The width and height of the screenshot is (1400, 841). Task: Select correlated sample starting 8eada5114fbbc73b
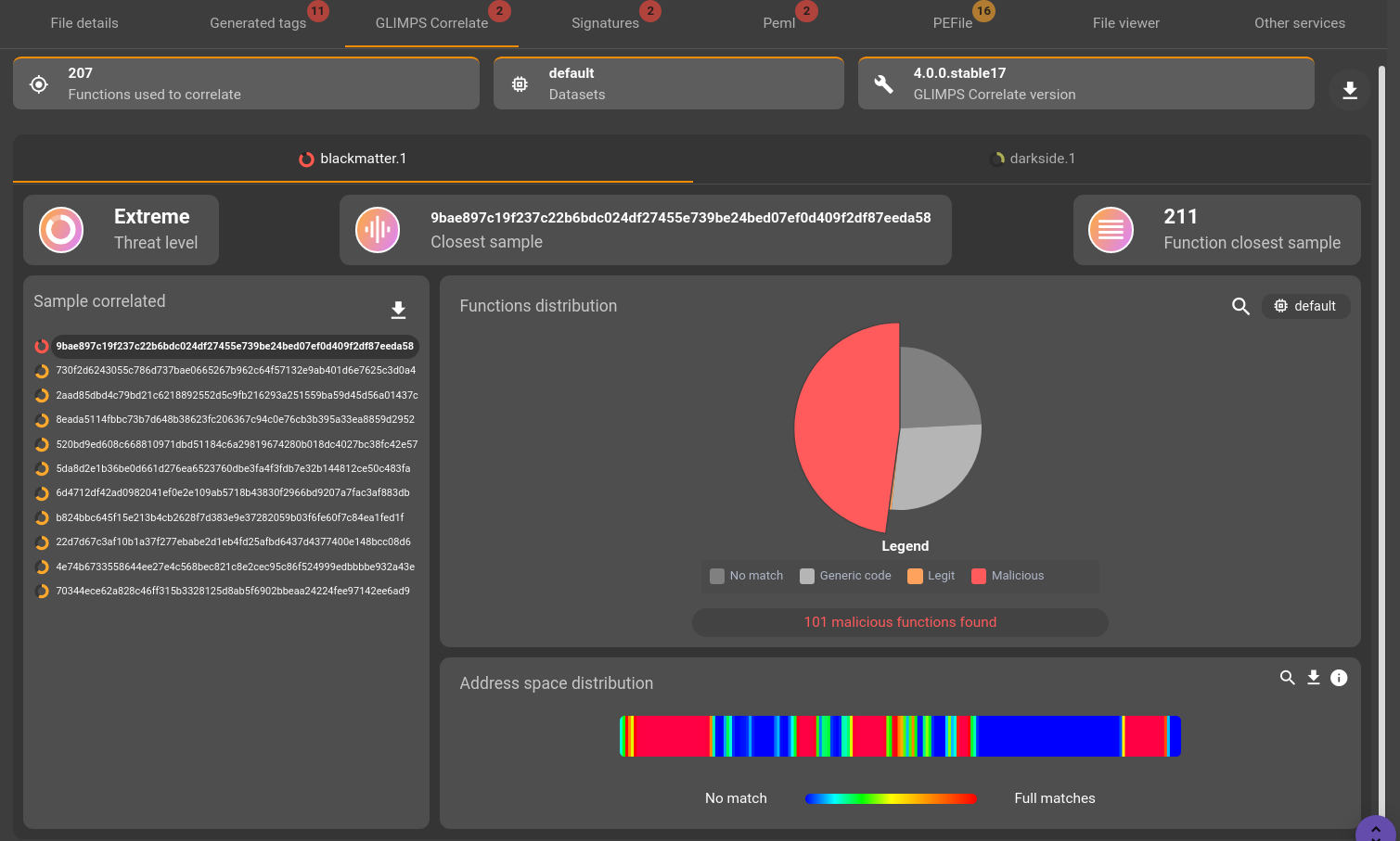(x=235, y=419)
